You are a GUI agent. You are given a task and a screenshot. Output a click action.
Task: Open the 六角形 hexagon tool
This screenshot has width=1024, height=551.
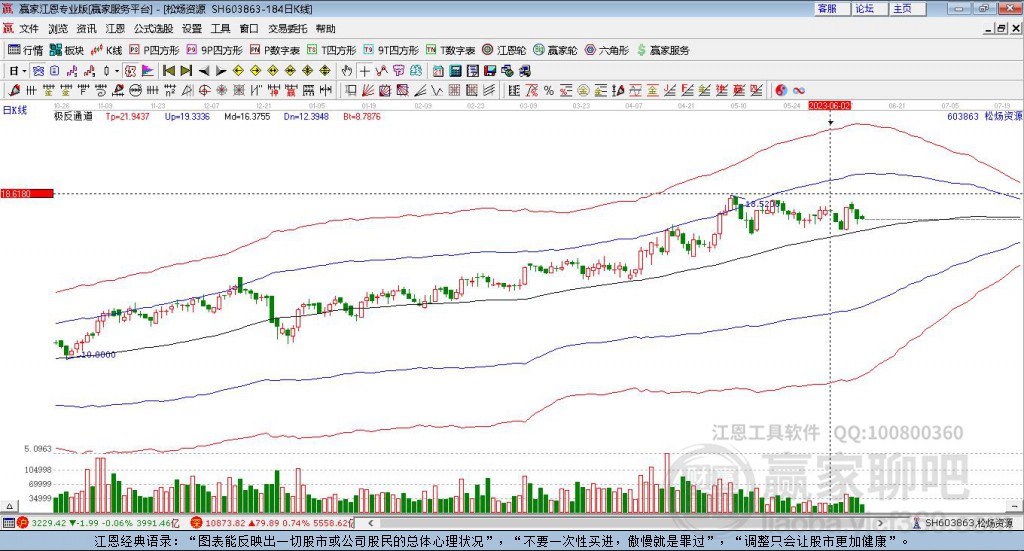point(607,50)
